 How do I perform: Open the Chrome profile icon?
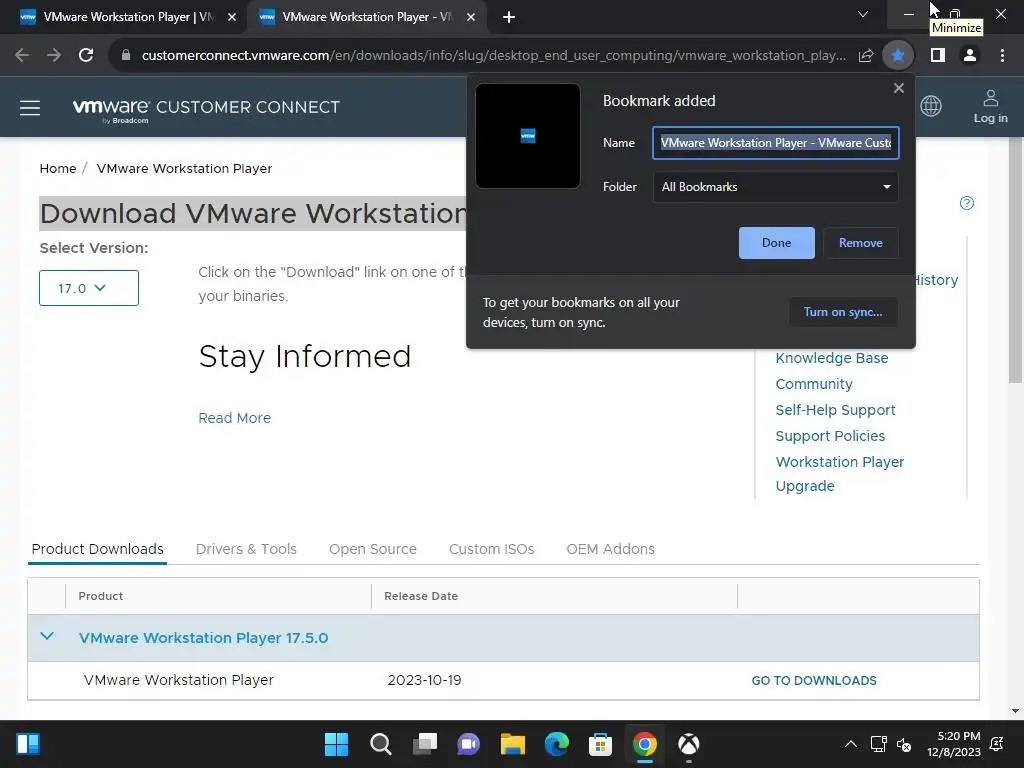pos(970,56)
